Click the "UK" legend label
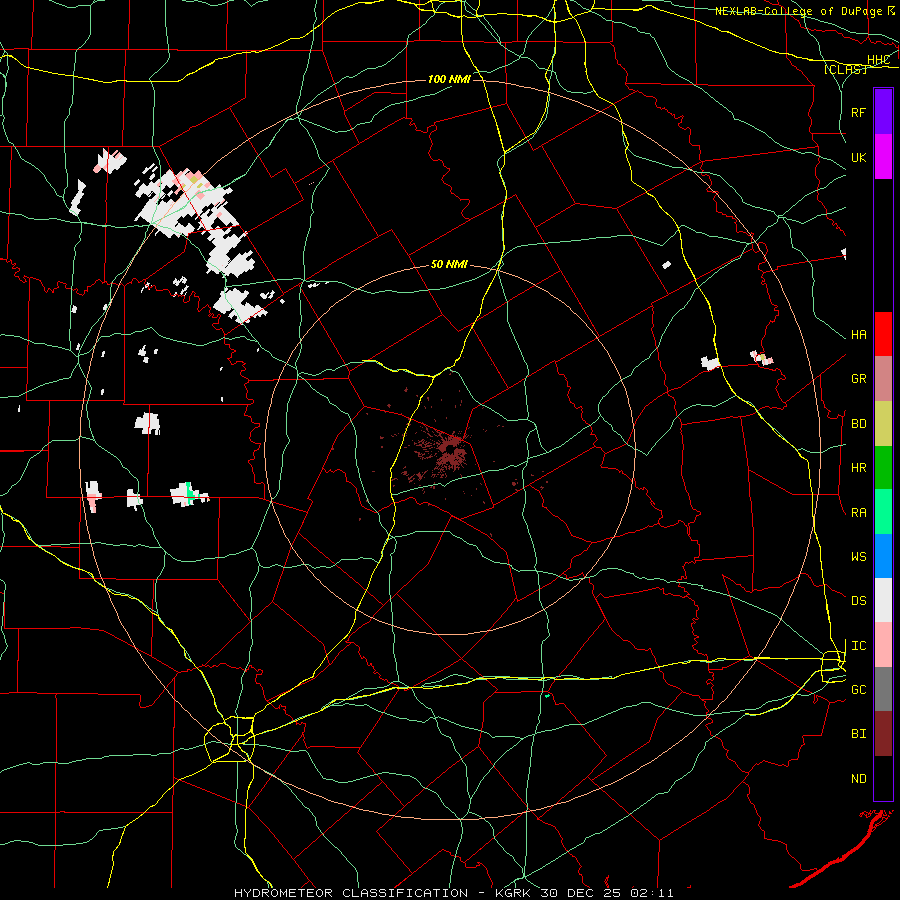This screenshot has width=900, height=900. [x=858, y=158]
